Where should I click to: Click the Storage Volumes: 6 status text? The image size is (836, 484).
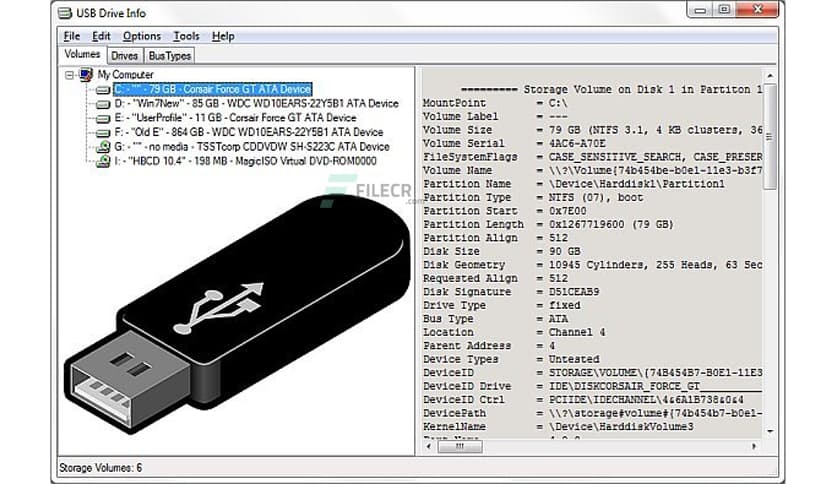click(100, 468)
